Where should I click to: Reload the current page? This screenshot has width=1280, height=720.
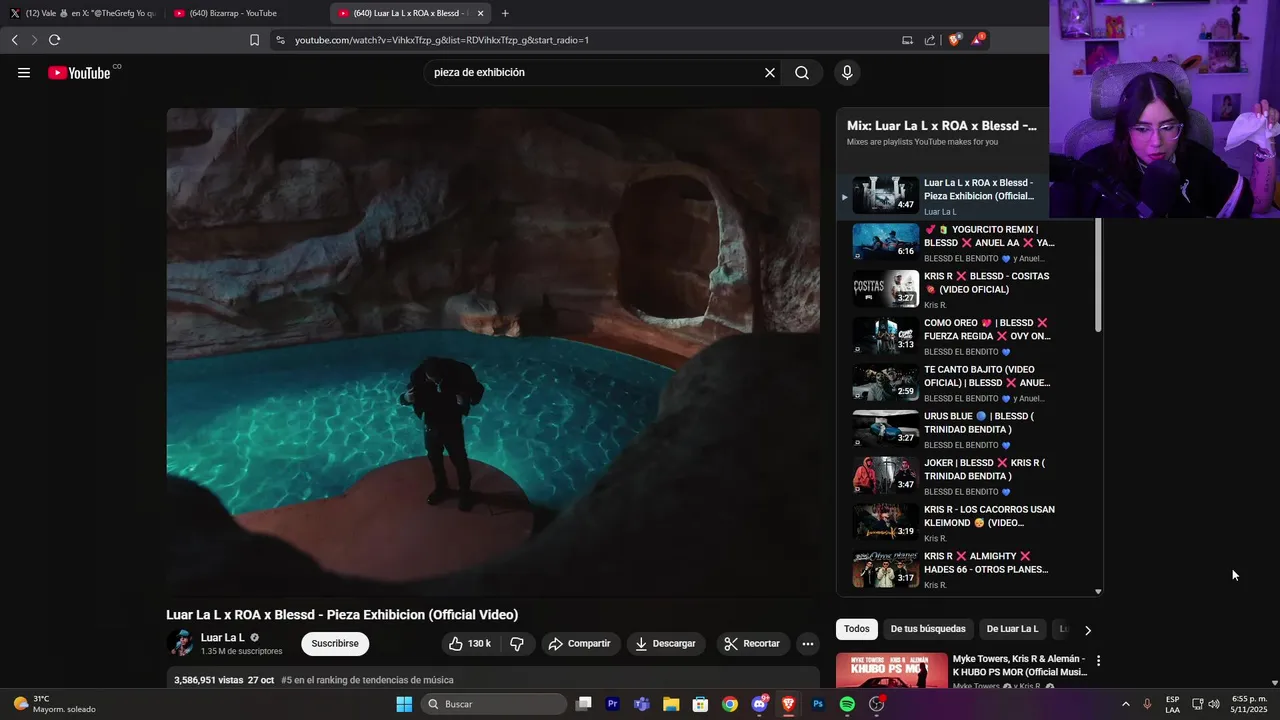pyautogui.click(x=54, y=40)
